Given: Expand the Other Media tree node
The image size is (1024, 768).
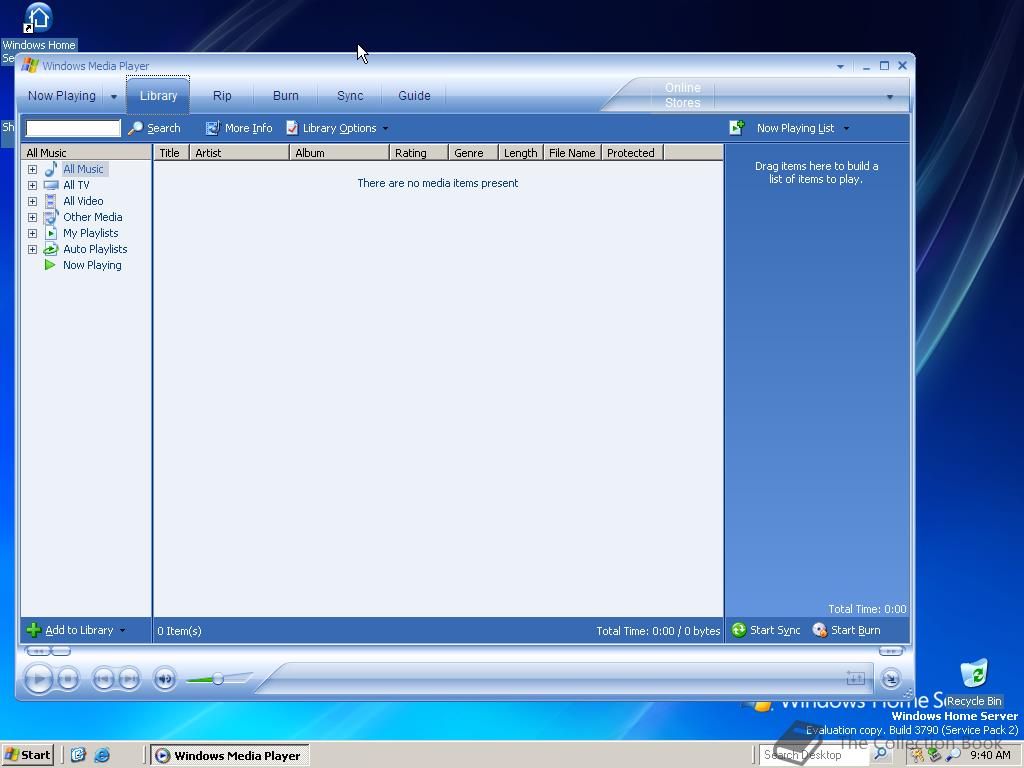Looking at the screenshot, I should (32, 217).
